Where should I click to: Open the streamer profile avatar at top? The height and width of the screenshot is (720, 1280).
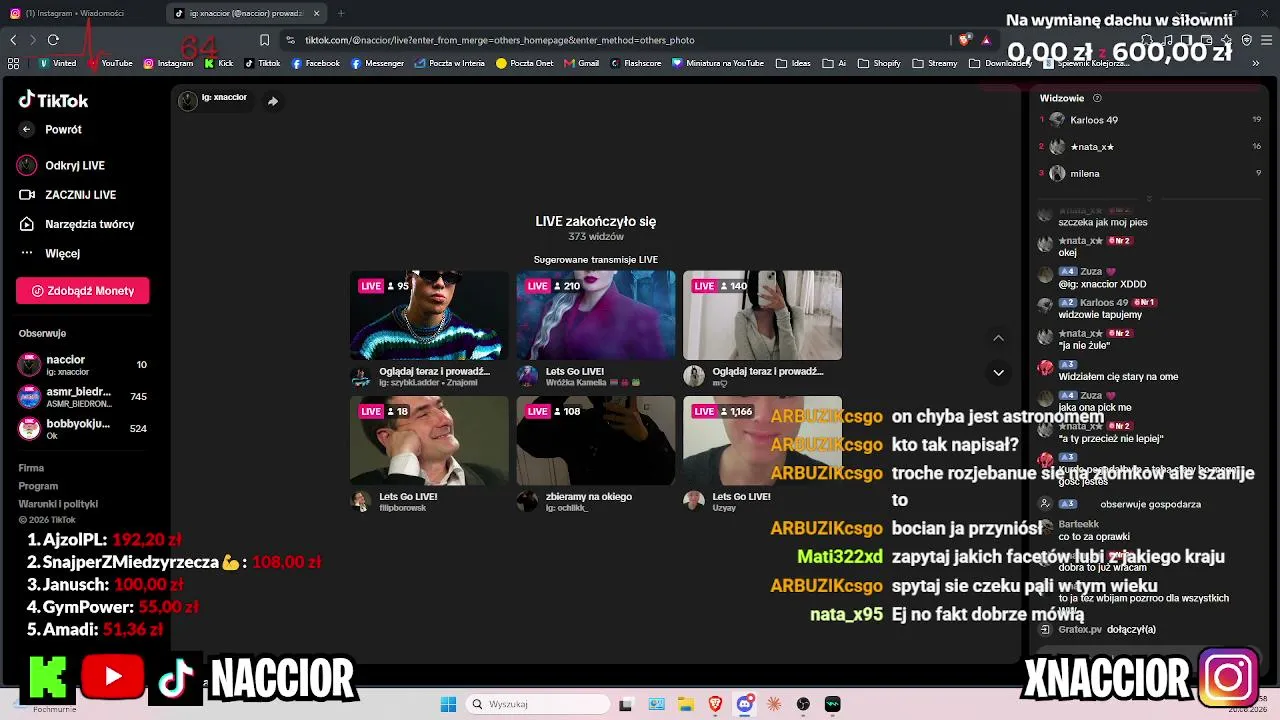188,100
